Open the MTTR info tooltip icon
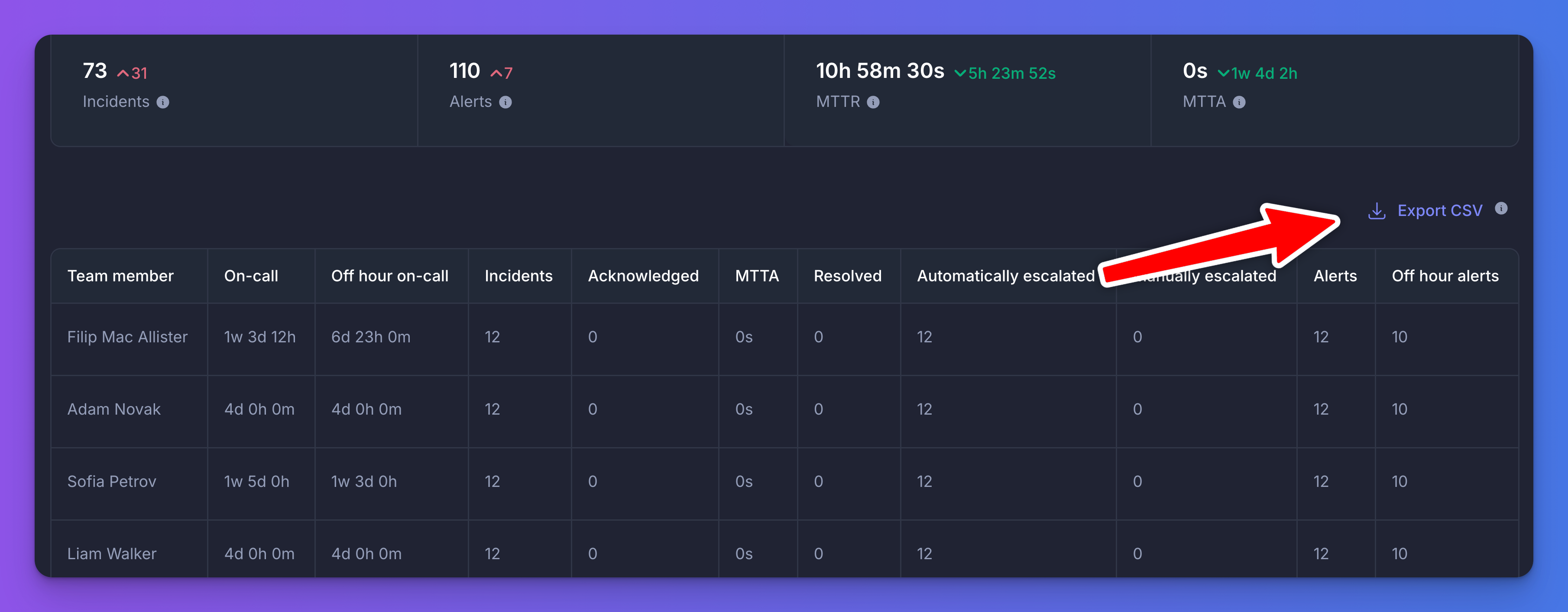This screenshot has height=612, width=1568. (x=874, y=102)
